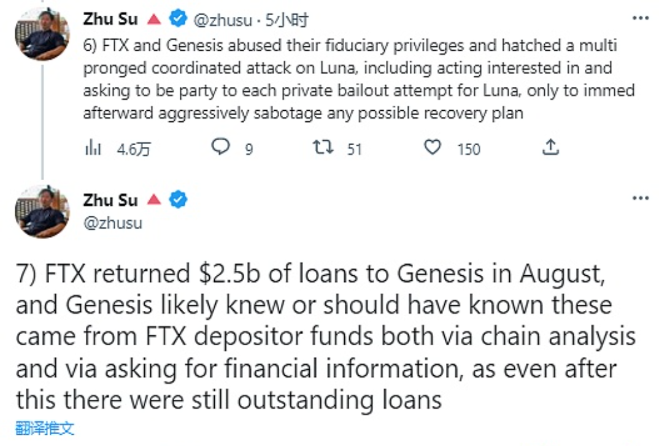Click verified badge in second tweet header
Viewport: 659px width, 446px height.
pyautogui.click(x=178, y=200)
